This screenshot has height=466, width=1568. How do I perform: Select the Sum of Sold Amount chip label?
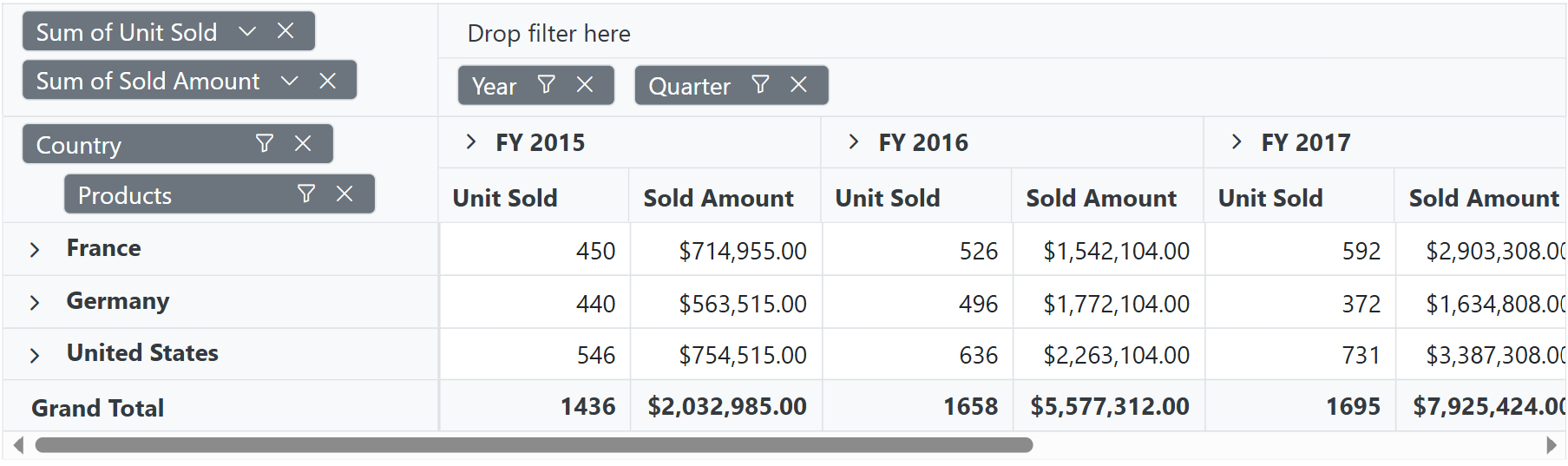pyautogui.click(x=148, y=81)
